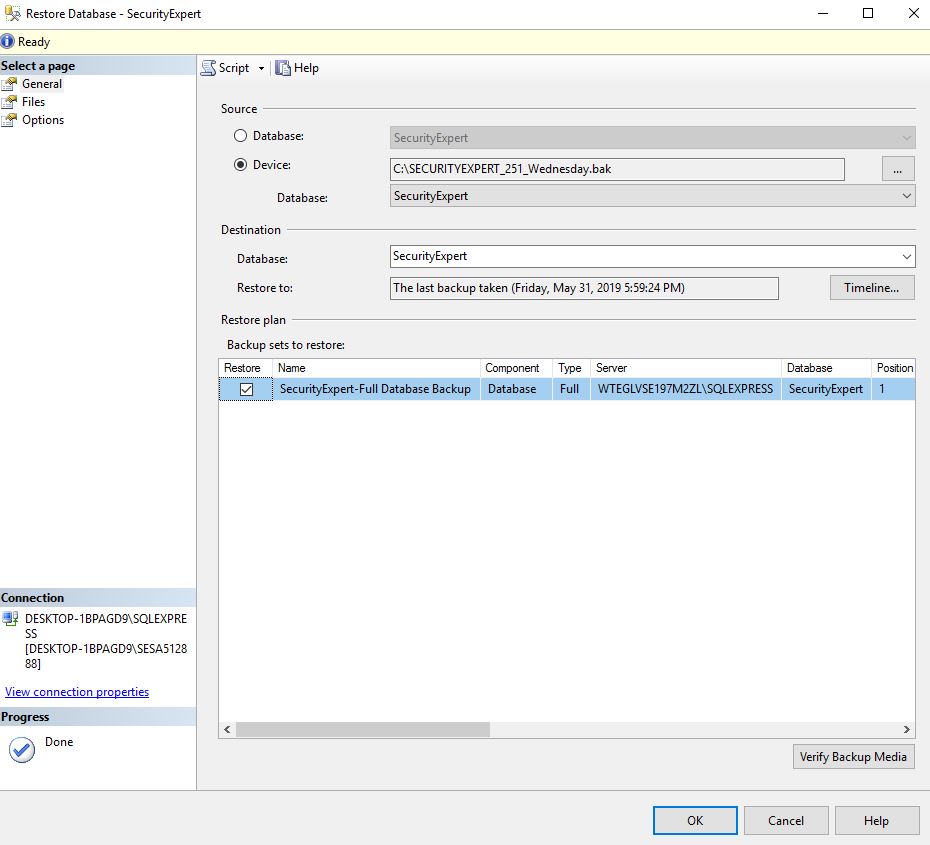Close the Restore Database window

[x=913, y=14]
